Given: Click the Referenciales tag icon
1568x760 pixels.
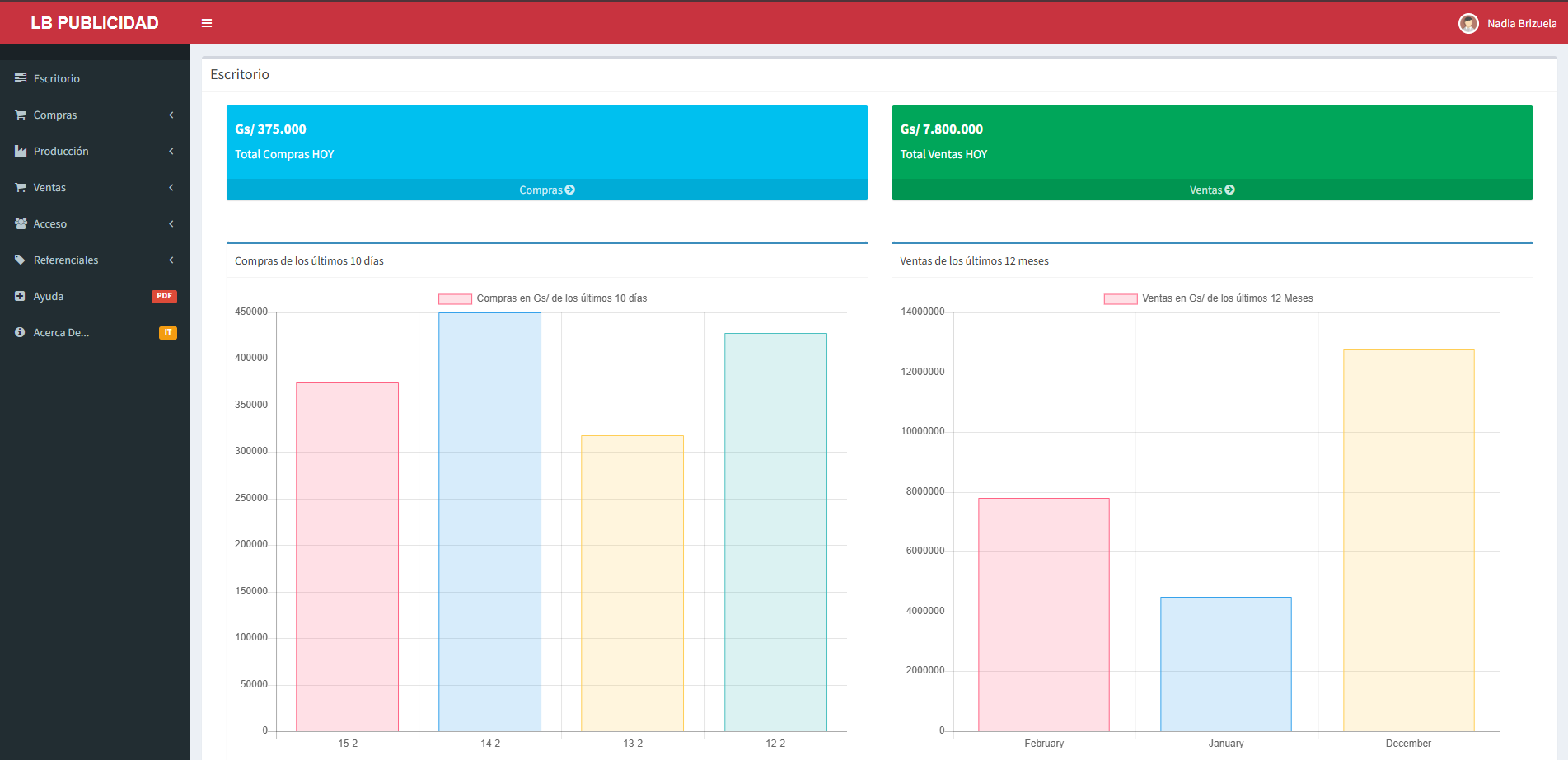Looking at the screenshot, I should coord(21,260).
